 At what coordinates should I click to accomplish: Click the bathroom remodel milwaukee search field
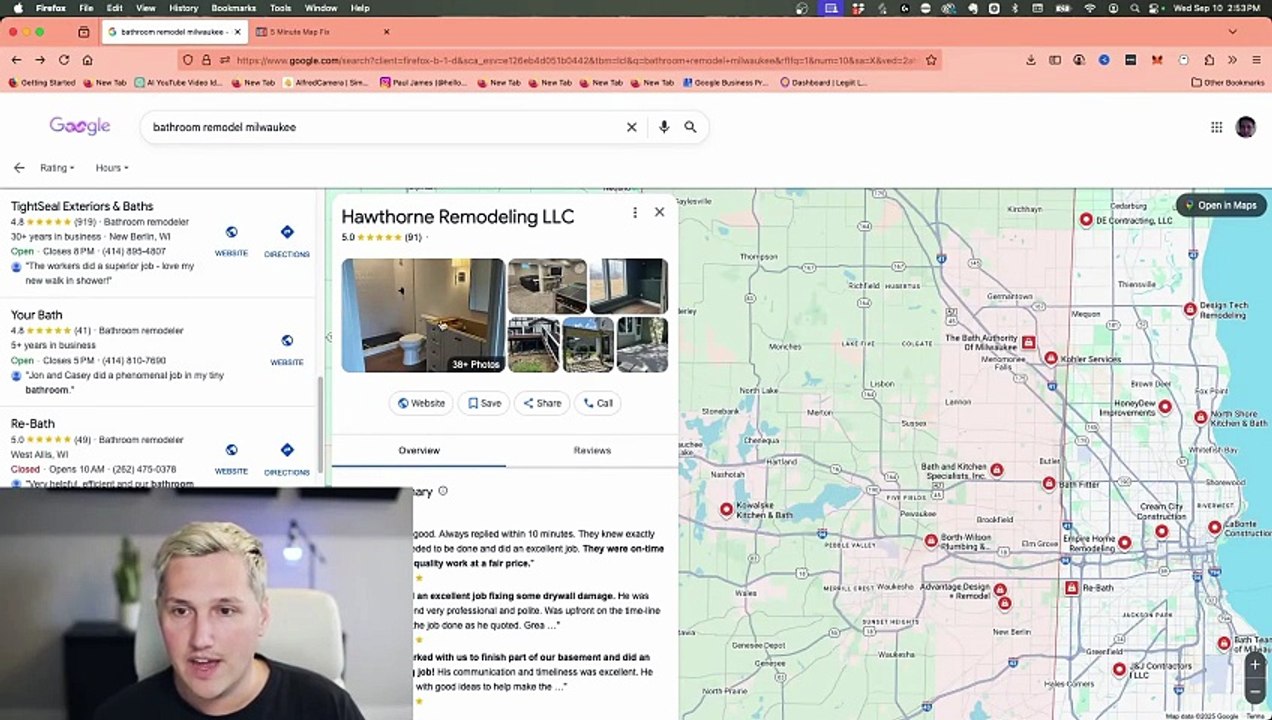coord(385,127)
